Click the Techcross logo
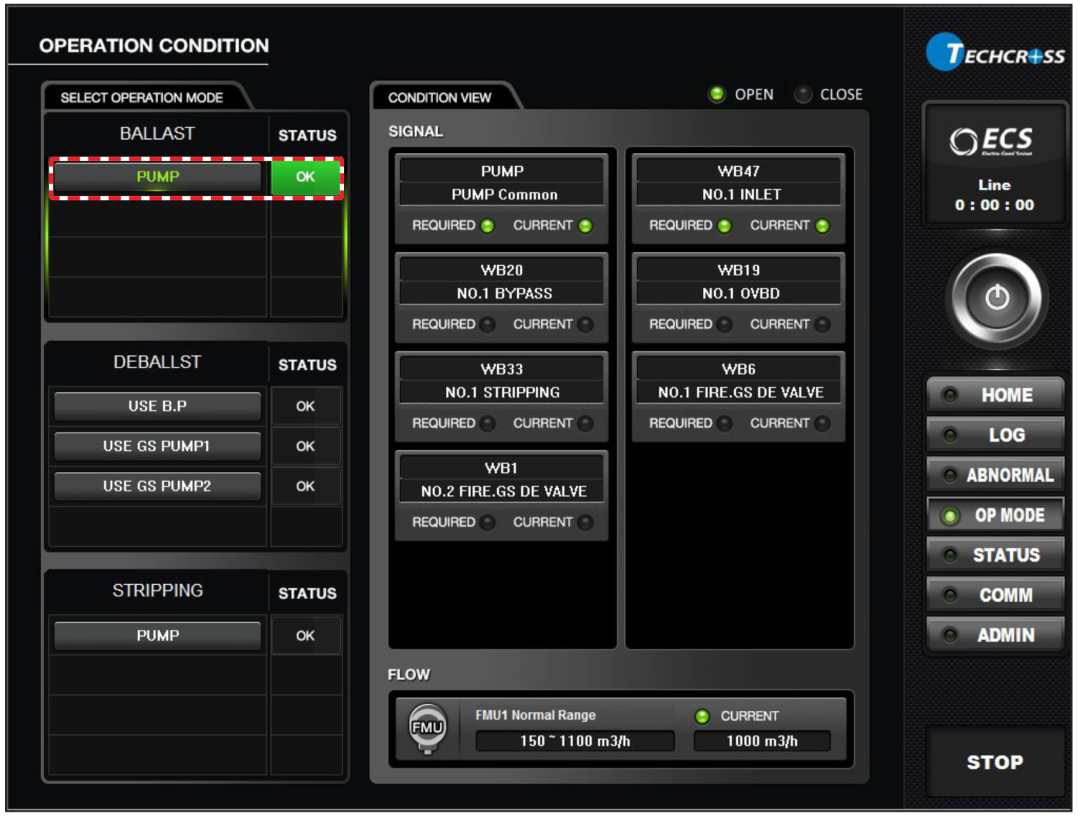 coord(995,55)
